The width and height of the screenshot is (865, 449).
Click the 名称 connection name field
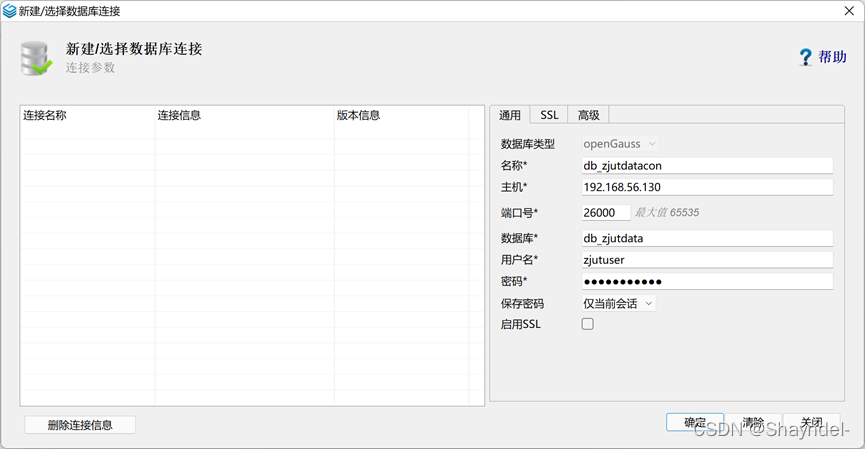coord(706,166)
